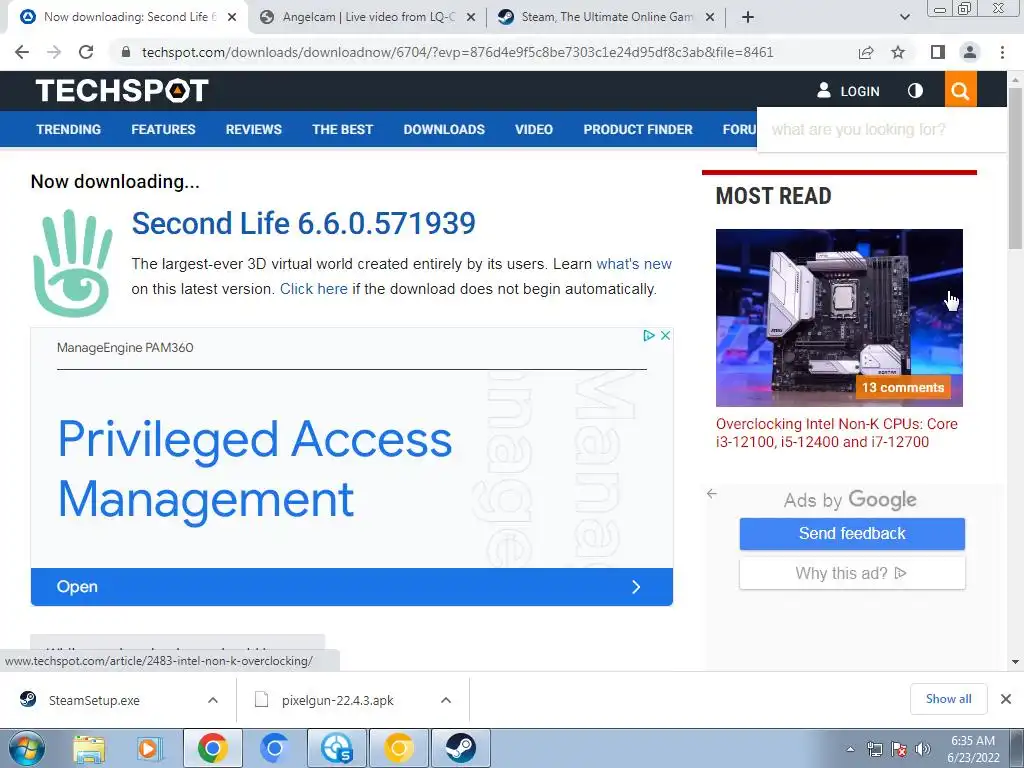Click the orange search magnifier button
This screenshot has height=768, width=1024.
tap(960, 90)
